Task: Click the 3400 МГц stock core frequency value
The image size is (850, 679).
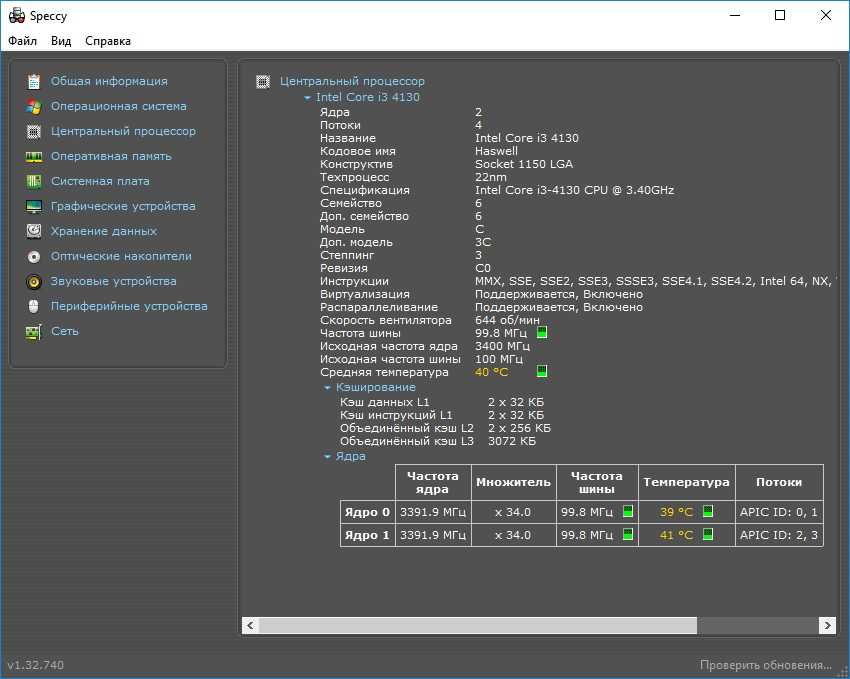Action: point(502,346)
